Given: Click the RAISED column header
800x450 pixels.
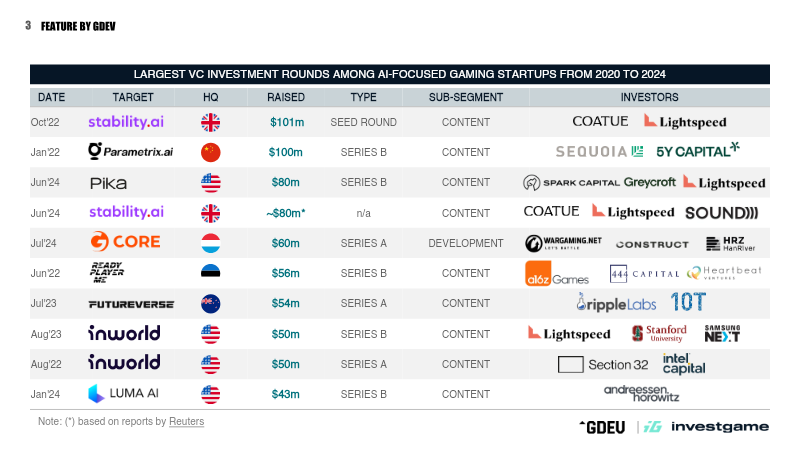Looking at the screenshot, I should 286,97.
